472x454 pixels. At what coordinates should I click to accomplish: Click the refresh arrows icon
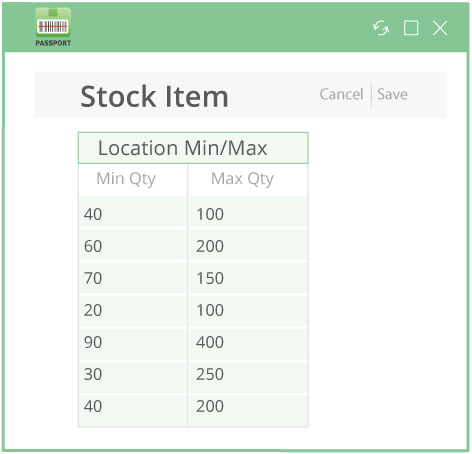coord(381,28)
